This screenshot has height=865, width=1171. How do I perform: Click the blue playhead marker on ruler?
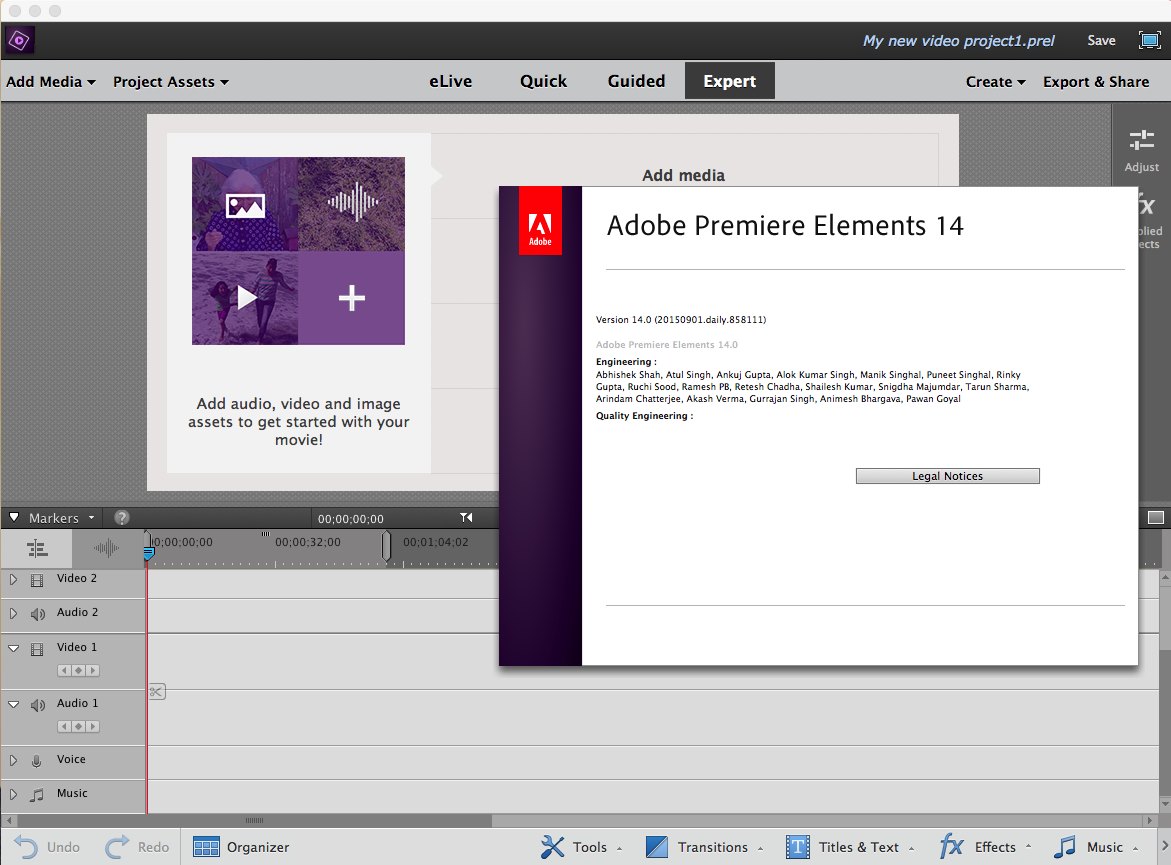(149, 554)
